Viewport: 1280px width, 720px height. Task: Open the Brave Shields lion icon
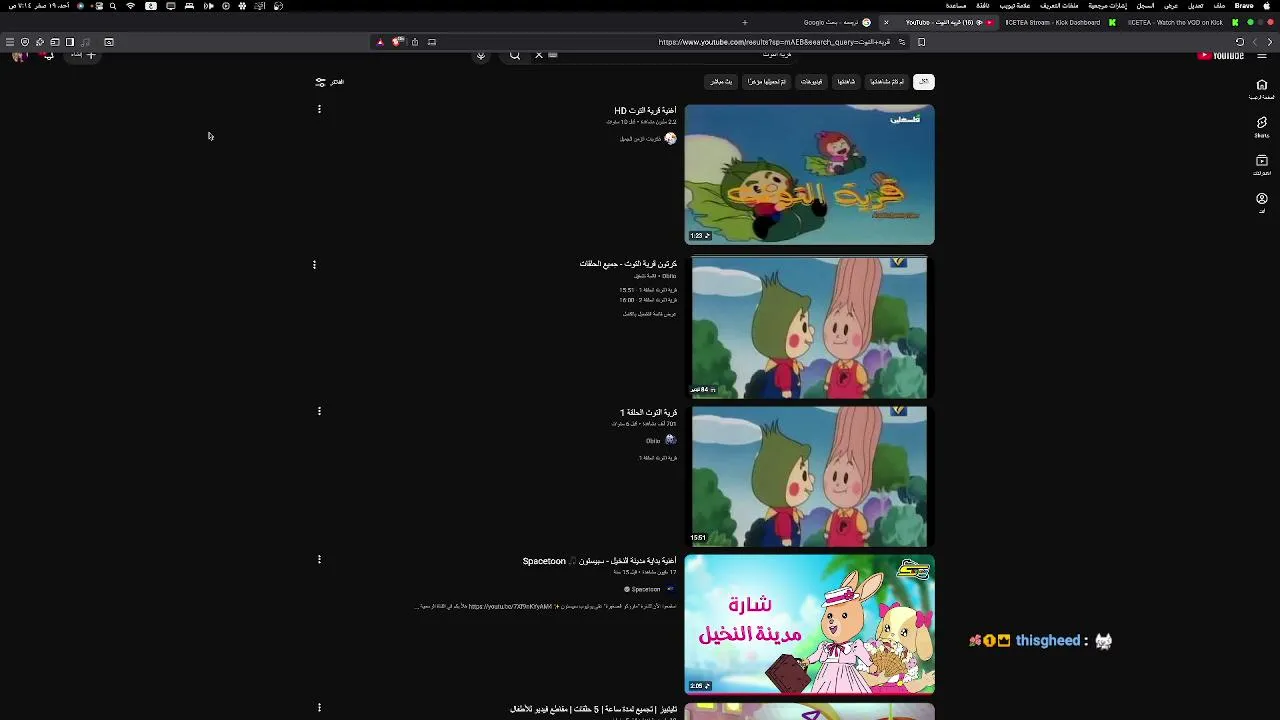click(398, 42)
